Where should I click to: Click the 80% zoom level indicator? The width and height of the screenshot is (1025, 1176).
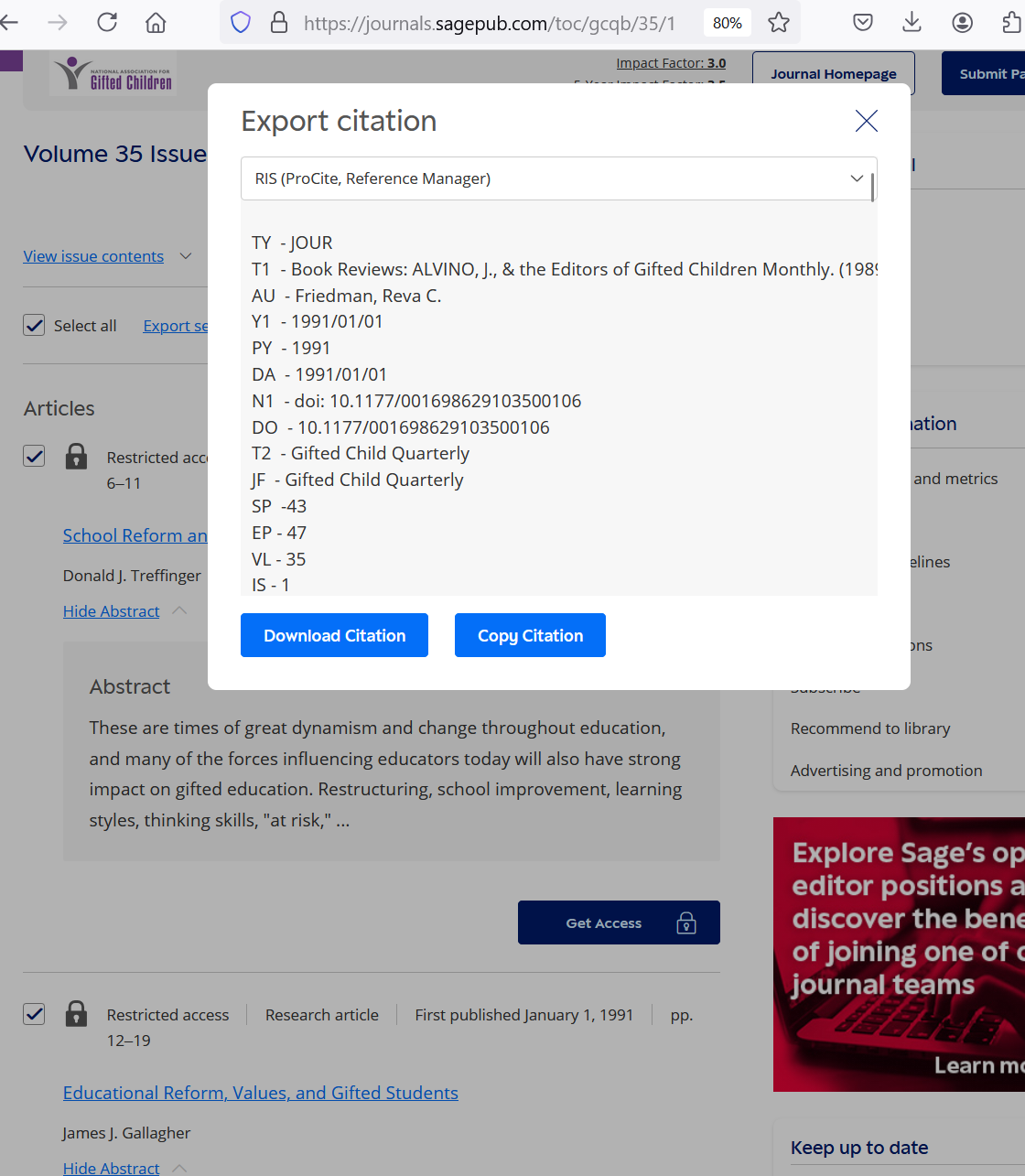coord(728,23)
